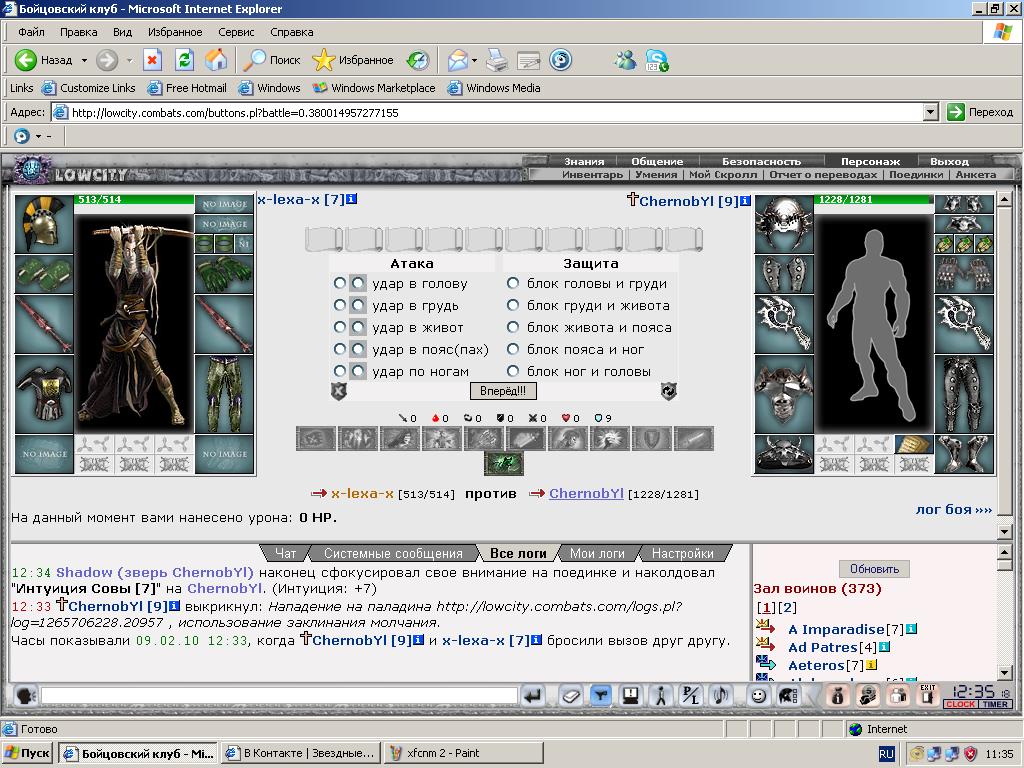The height and width of the screenshot is (768, 1024).
Task: Click the speaking head icon left of chat input
Action: [x=25, y=696]
